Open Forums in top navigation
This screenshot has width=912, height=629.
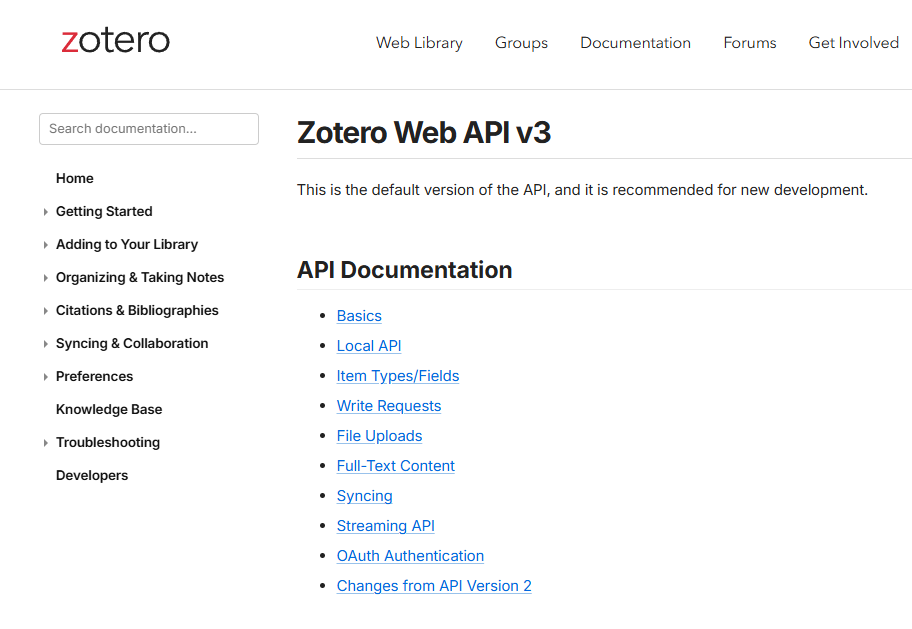(750, 43)
